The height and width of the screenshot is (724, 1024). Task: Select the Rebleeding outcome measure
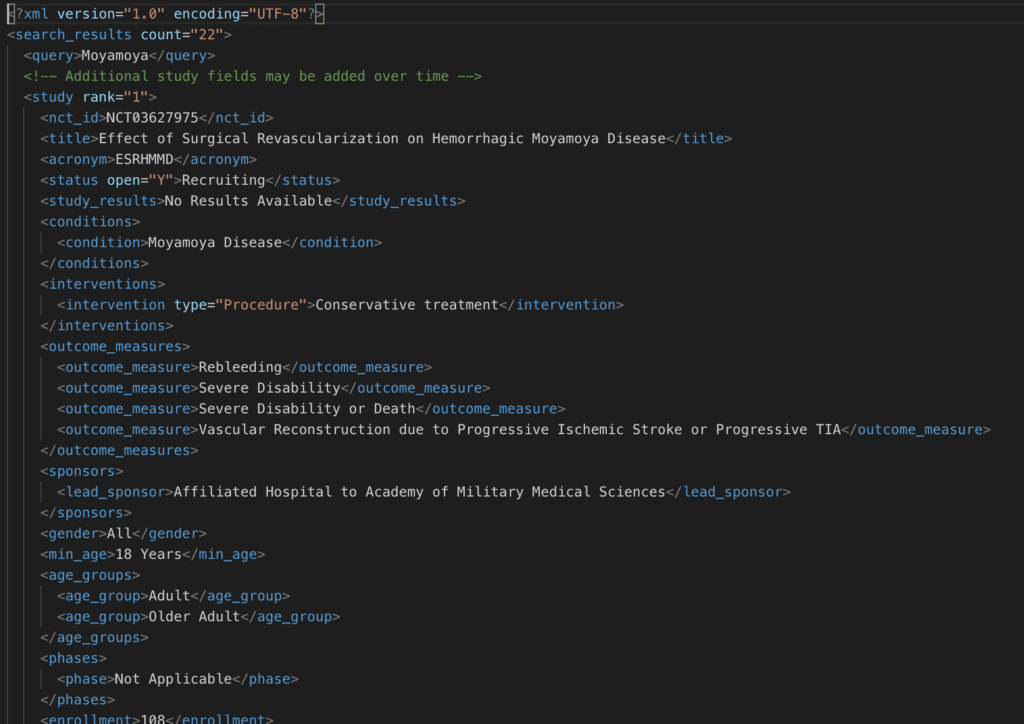tap(240, 368)
